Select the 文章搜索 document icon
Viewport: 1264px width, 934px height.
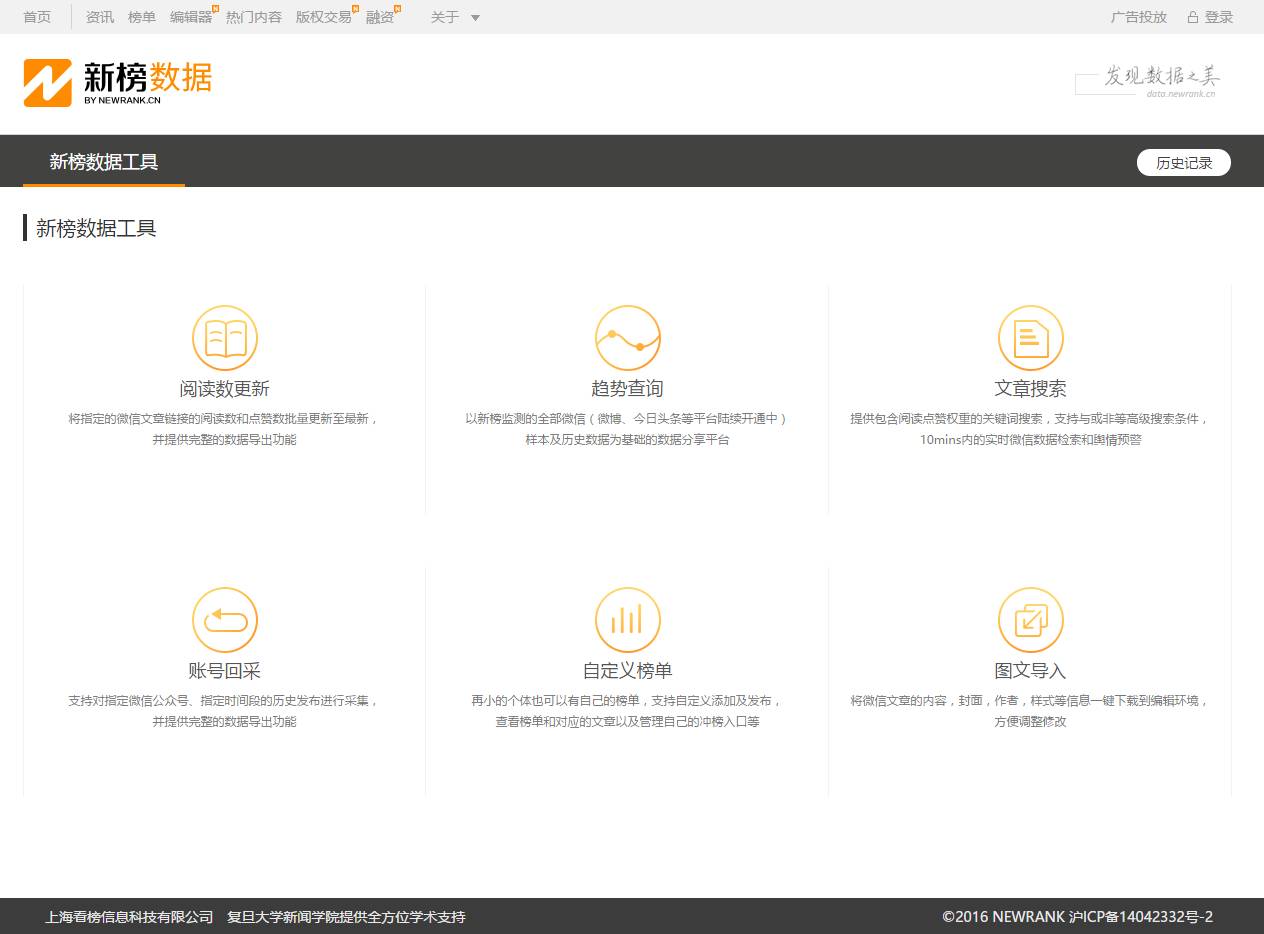[1030, 338]
